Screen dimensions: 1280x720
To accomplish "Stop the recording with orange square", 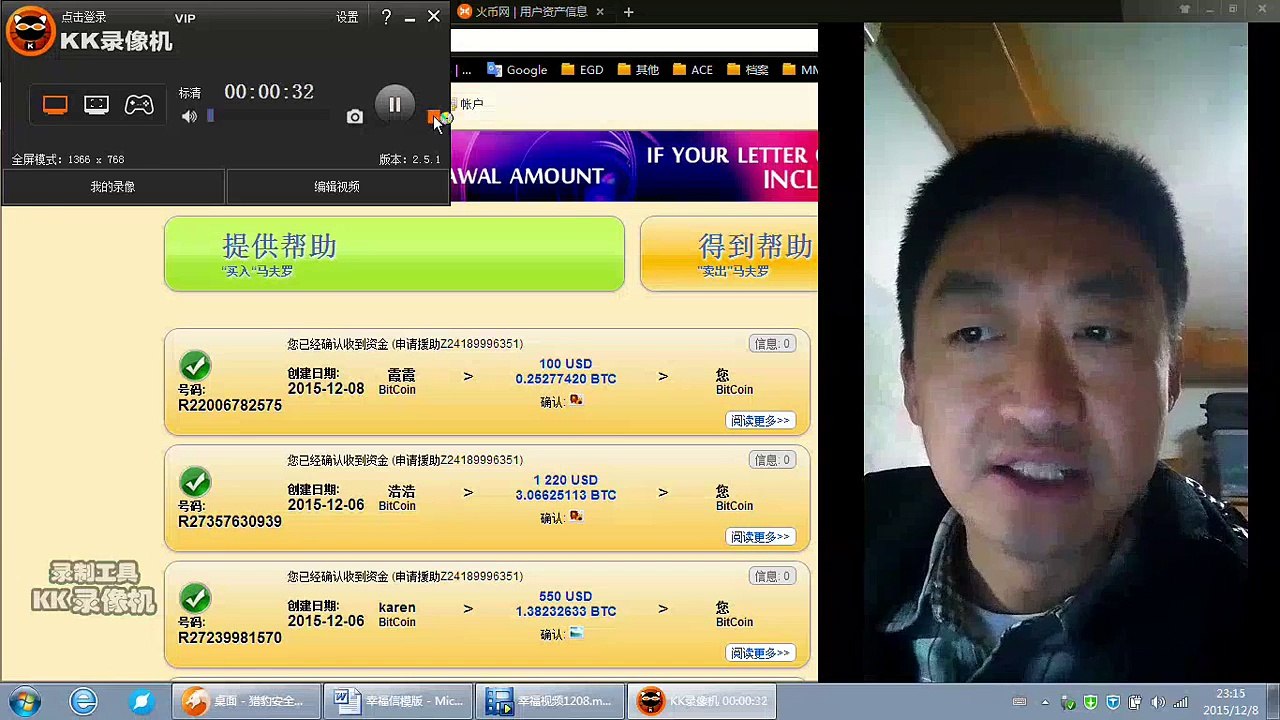I will tap(434, 117).
